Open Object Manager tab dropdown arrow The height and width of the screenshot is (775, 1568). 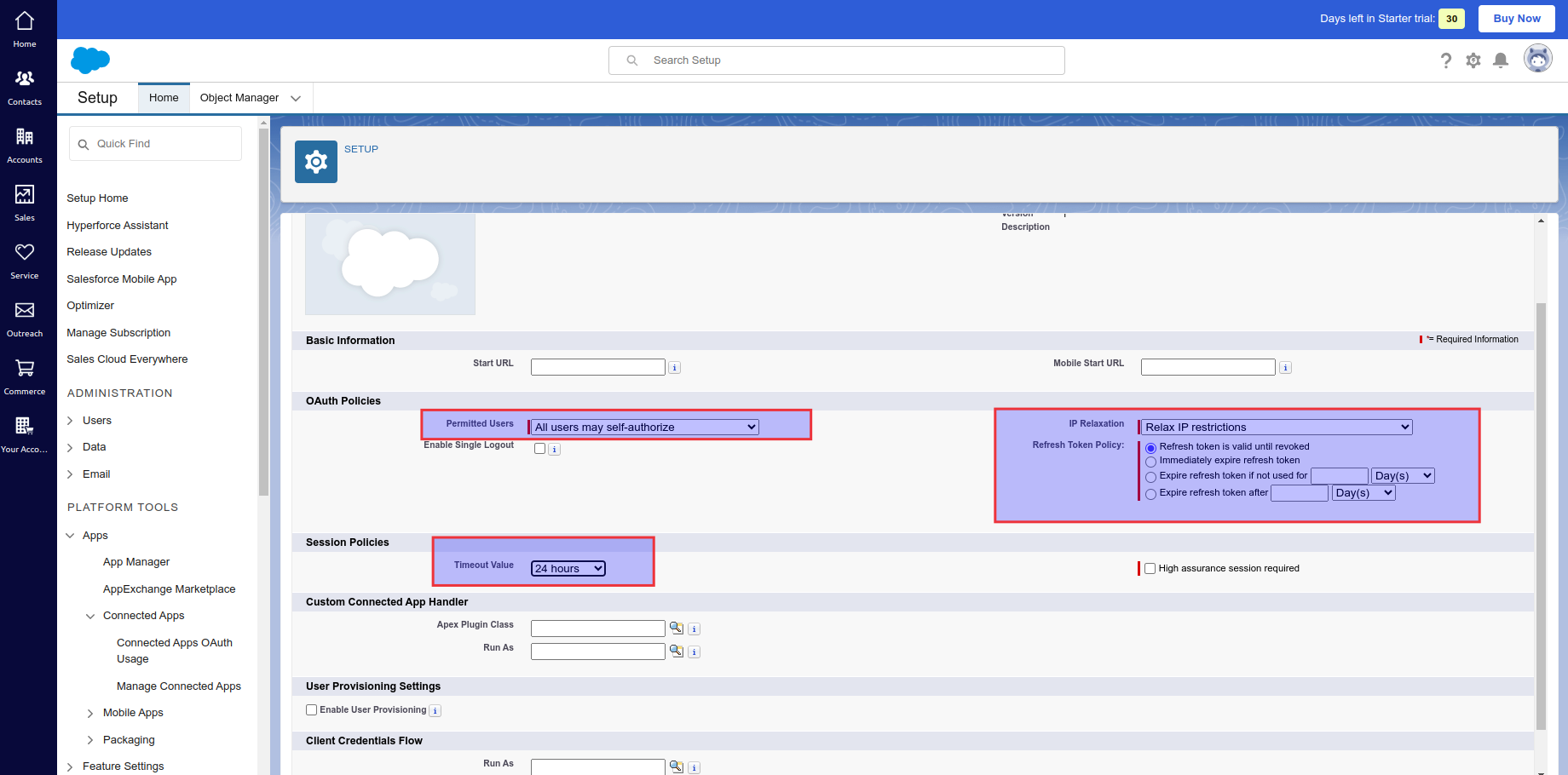coord(296,99)
